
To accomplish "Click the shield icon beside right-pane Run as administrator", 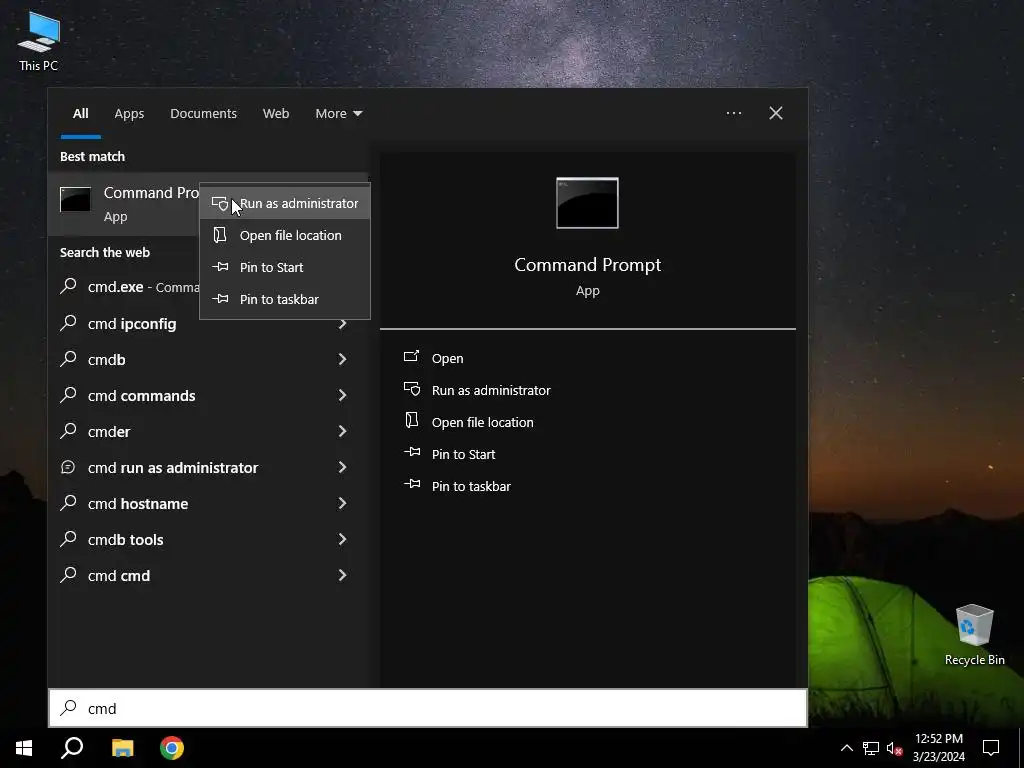I will pos(411,389).
